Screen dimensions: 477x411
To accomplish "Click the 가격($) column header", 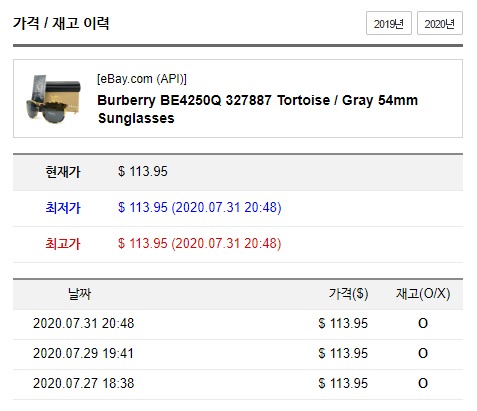I will (348, 294).
